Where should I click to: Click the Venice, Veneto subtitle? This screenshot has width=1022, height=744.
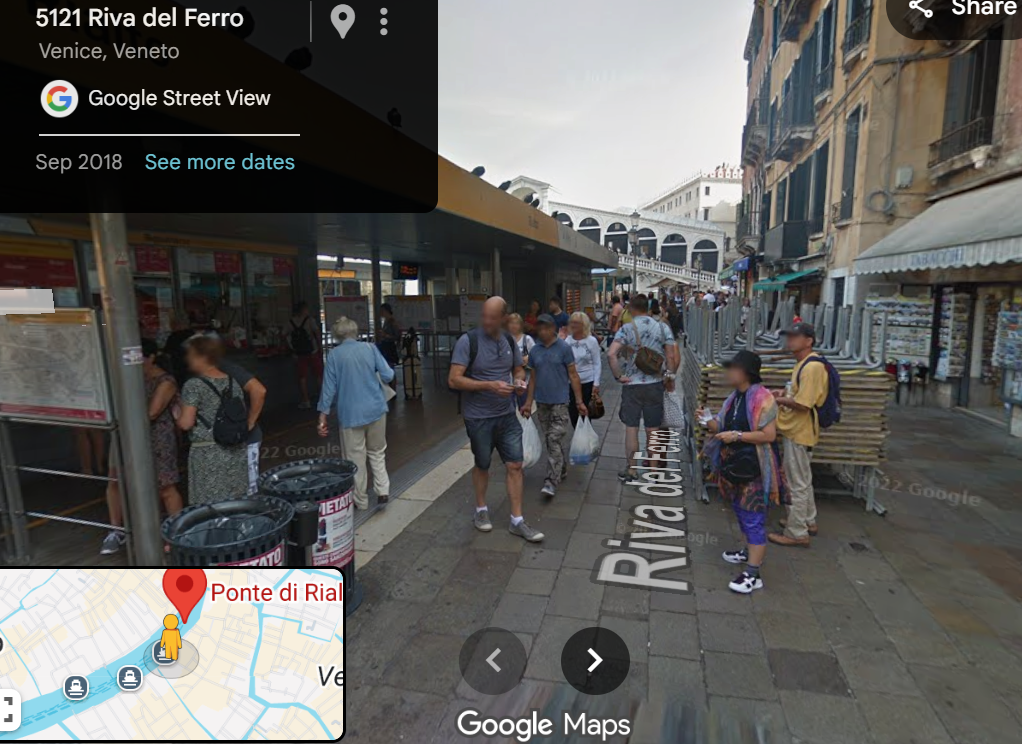(x=109, y=51)
